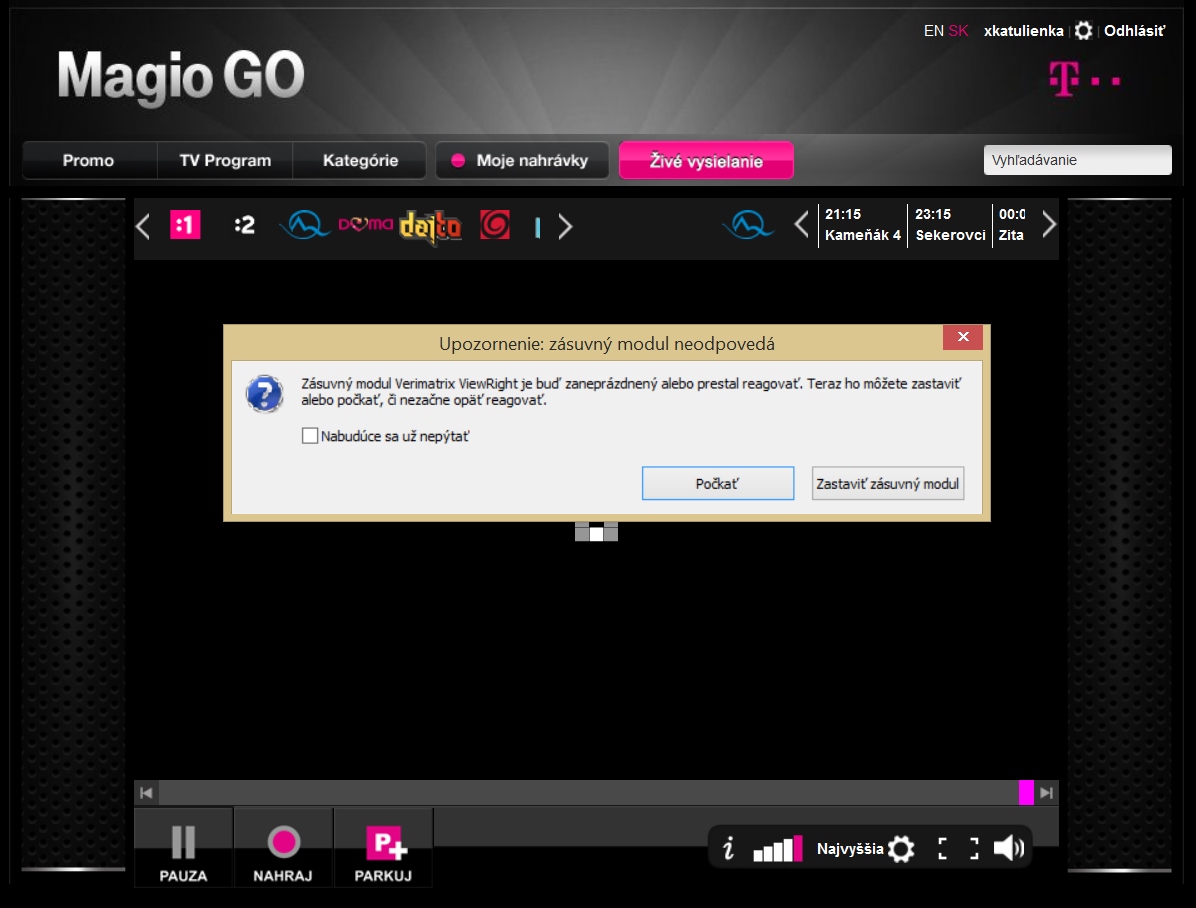
Task: Show next channels with right chevron
Action: tap(565, 226)
